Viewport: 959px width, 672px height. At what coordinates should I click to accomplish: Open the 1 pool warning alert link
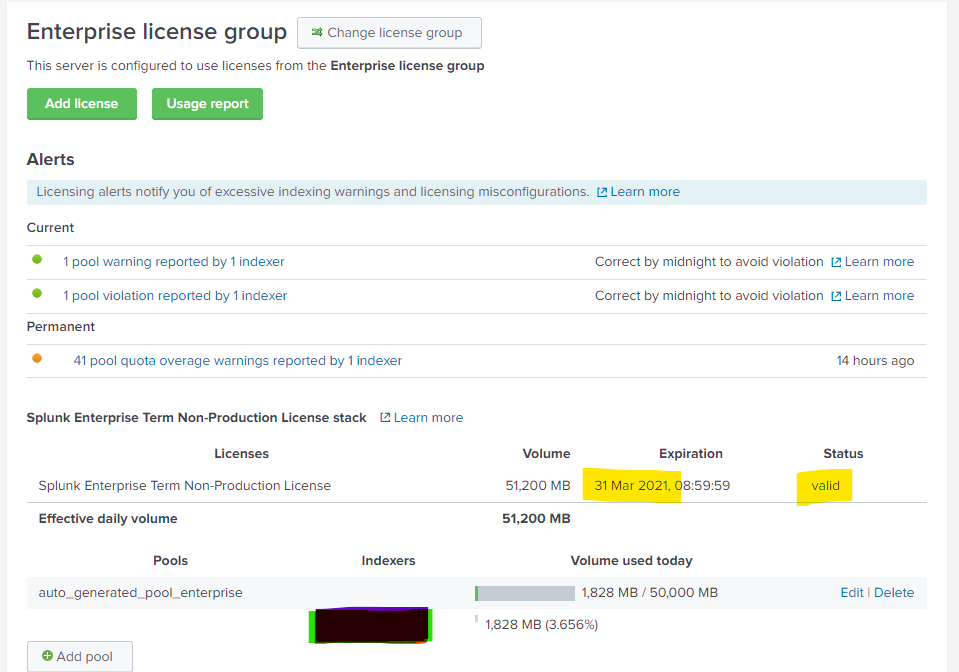[x=174, y=262]
